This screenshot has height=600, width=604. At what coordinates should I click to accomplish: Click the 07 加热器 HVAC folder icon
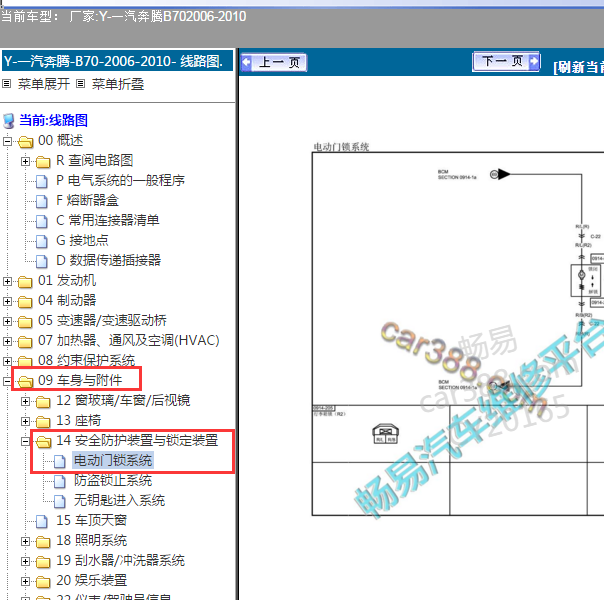[25, 342]
